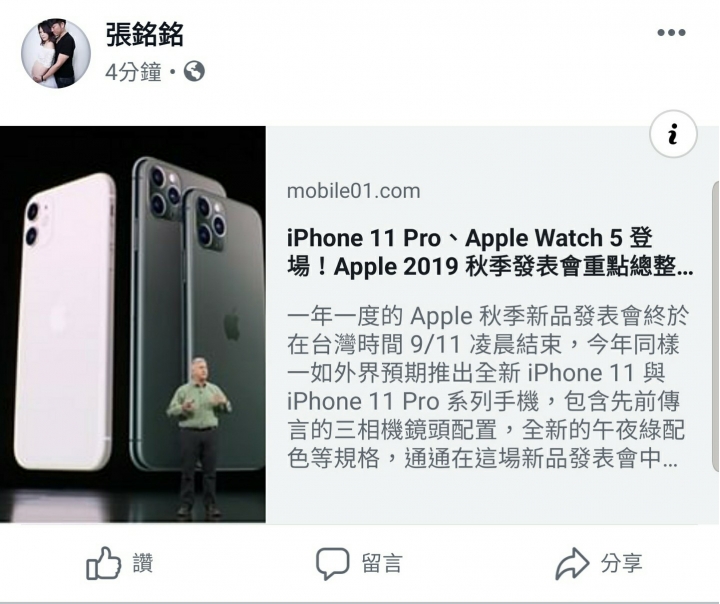Open the three-dot post options menu
Image resolution: width=720 pixels, height=604 pixels.
[671, 33]
